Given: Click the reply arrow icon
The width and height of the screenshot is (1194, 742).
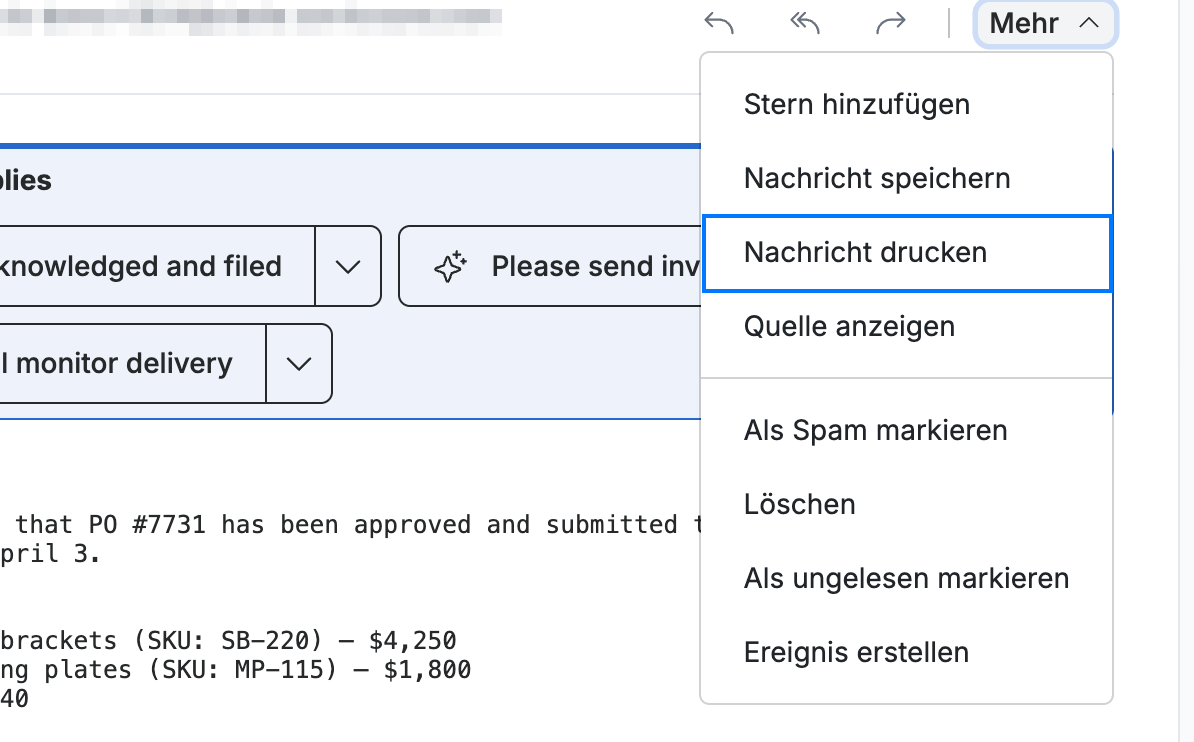Looking at the screenshot, I should pos(719,24).
